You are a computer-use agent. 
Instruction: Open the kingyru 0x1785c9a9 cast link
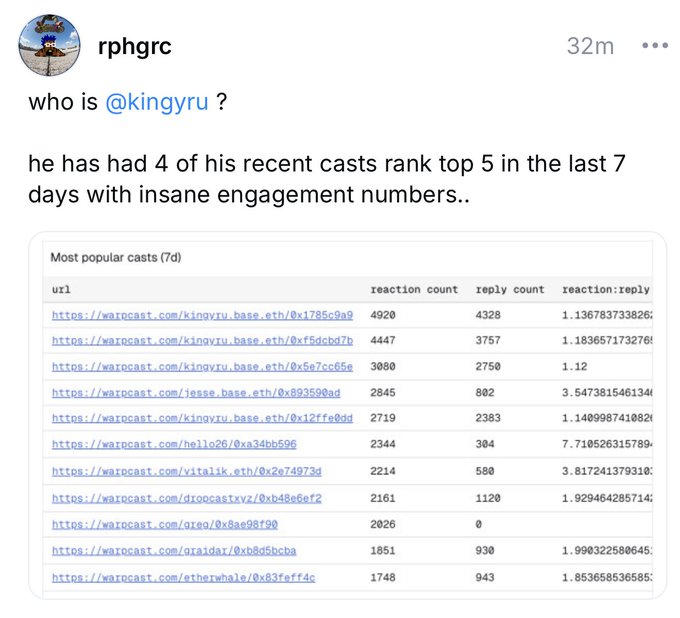[x=202, y=315]
